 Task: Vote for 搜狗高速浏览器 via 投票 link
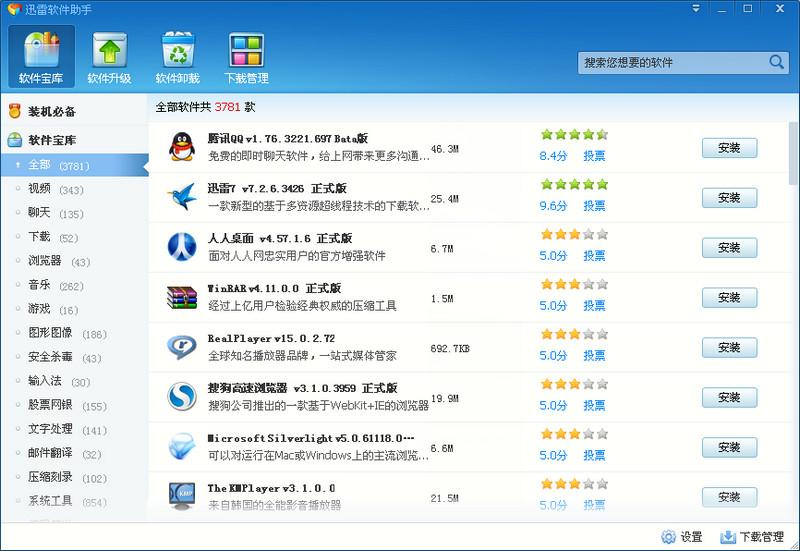tap(594, 405)
